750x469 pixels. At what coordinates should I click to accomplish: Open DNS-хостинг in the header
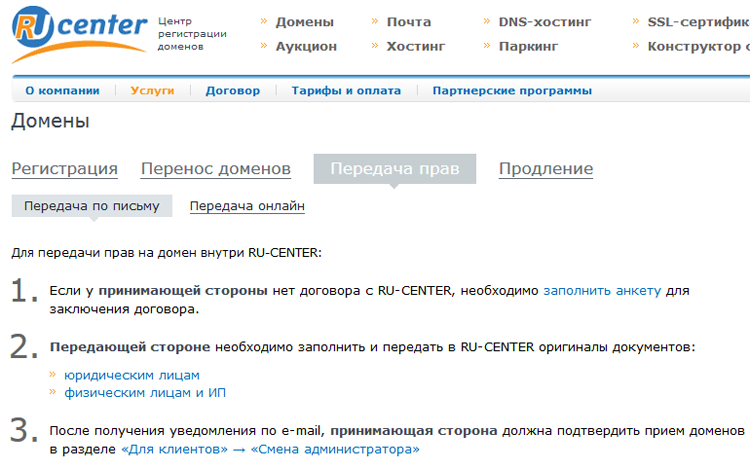click(545, 22)
